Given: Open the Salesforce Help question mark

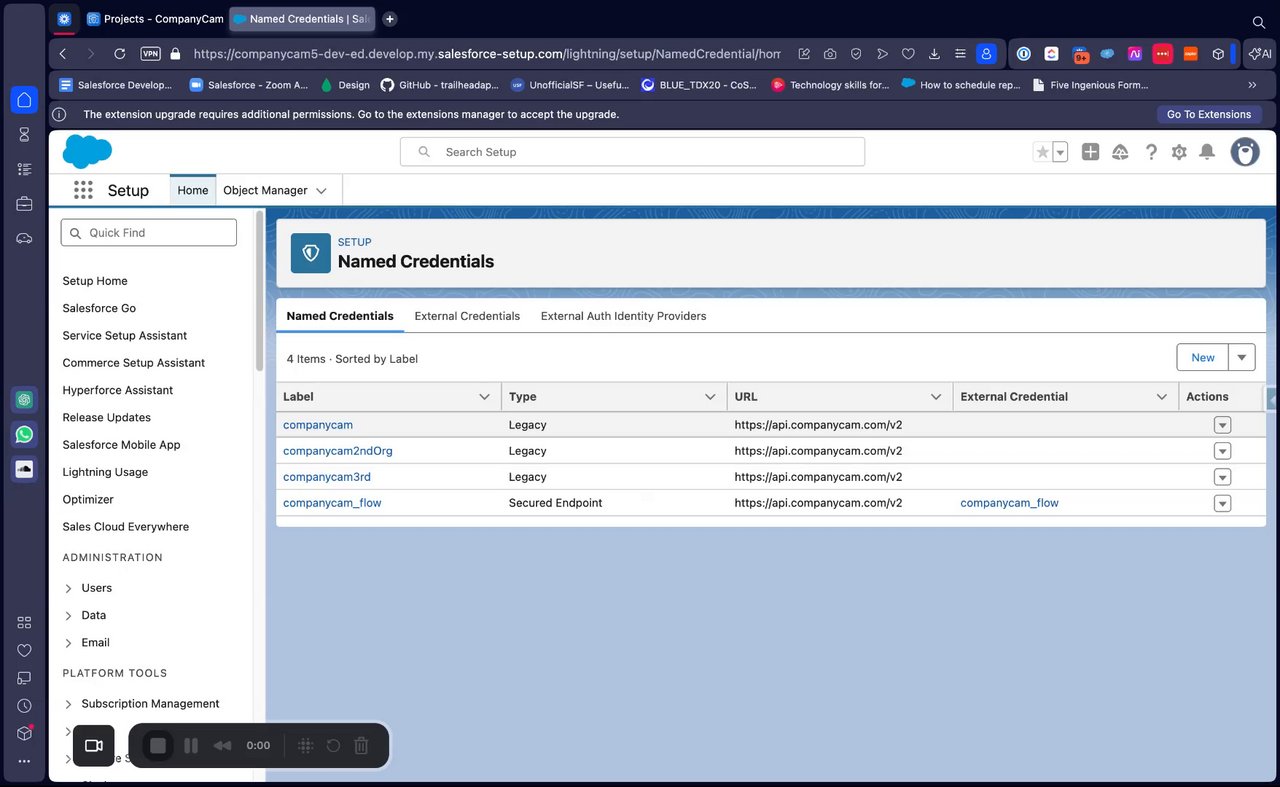Looking at the screenshot, I should 1151,152.
